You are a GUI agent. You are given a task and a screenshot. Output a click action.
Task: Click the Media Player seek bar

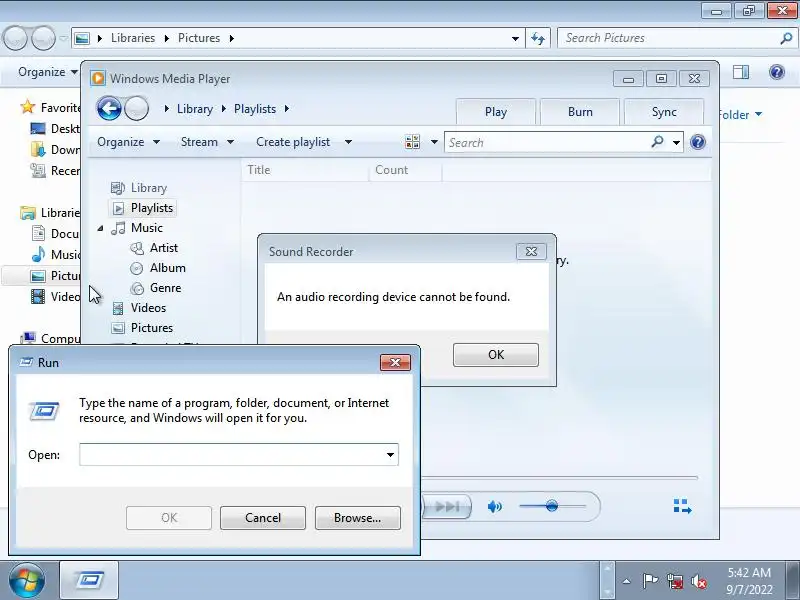pos(559,478)
